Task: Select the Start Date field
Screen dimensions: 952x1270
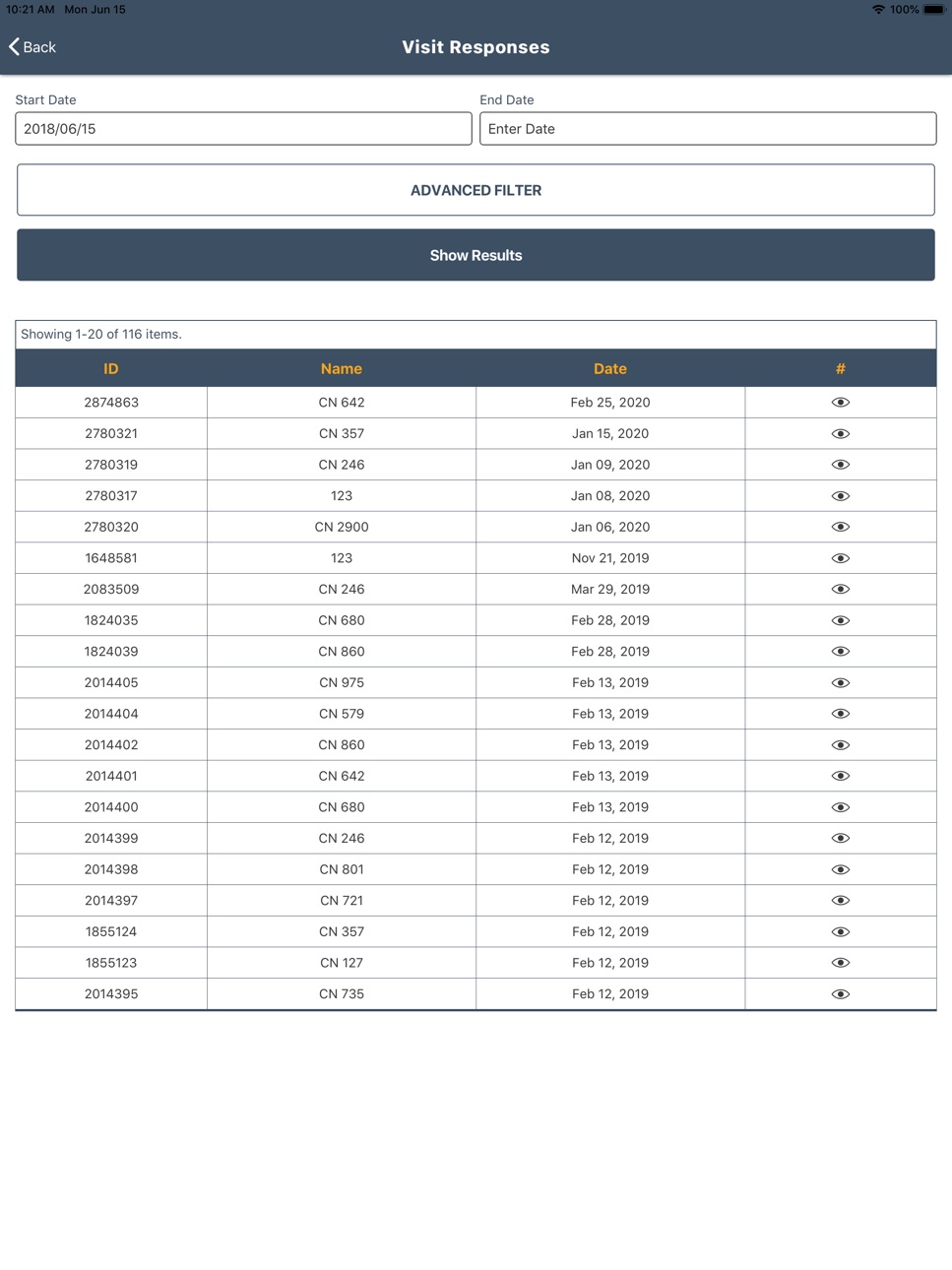Action: click(x=243, y=129)
